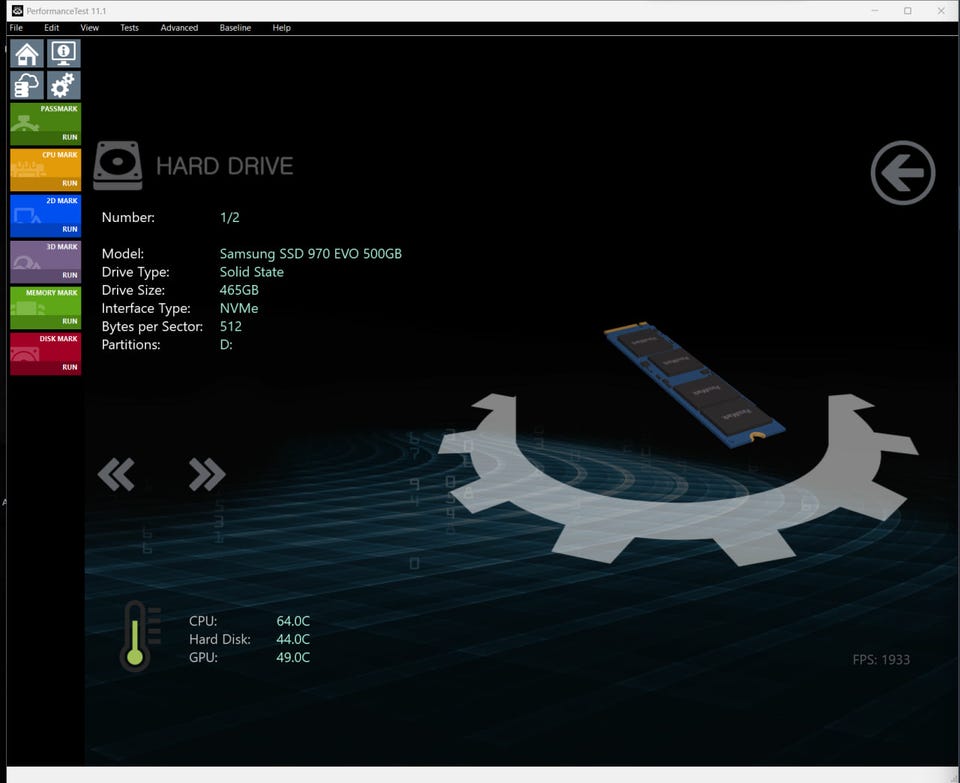Go to the Home screen icon
The width and height of the screenshot is (960, 783).
27,53
